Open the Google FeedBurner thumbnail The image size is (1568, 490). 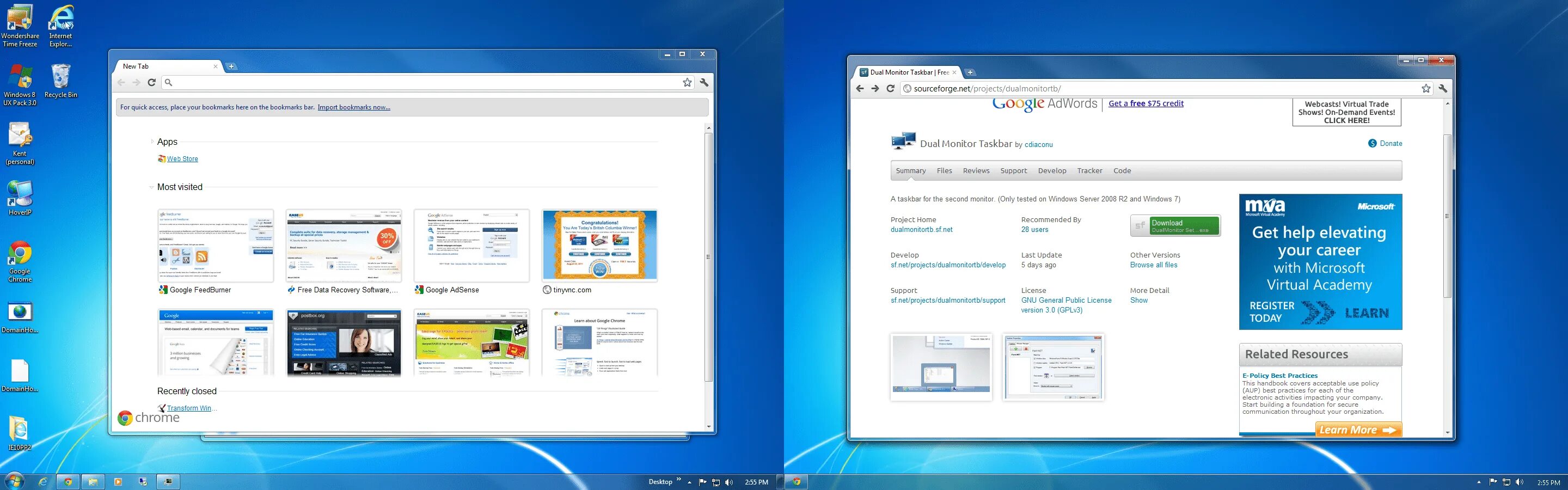coord(216,246)
